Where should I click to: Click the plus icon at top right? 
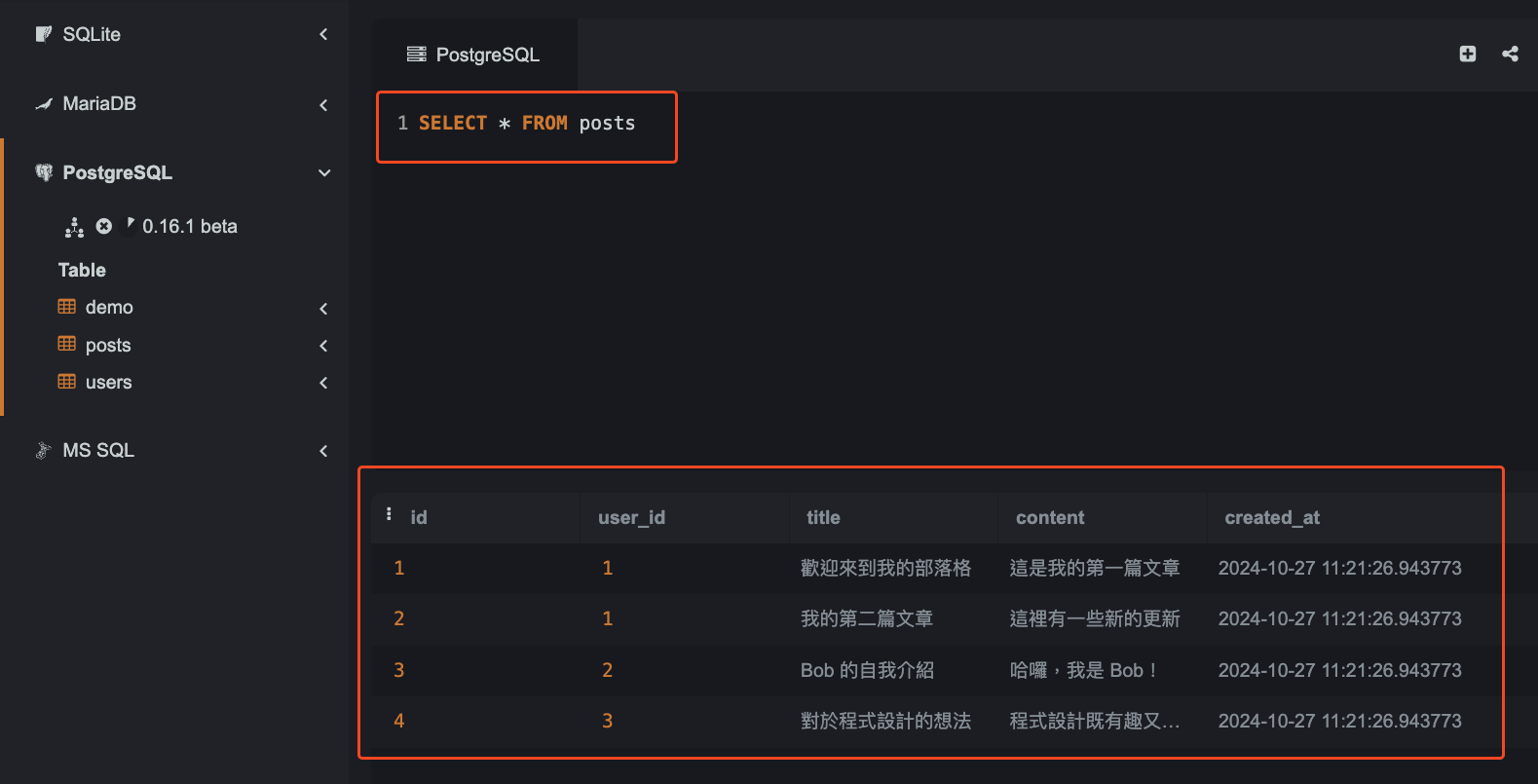pyautogui.click(x=1468, y=54)
